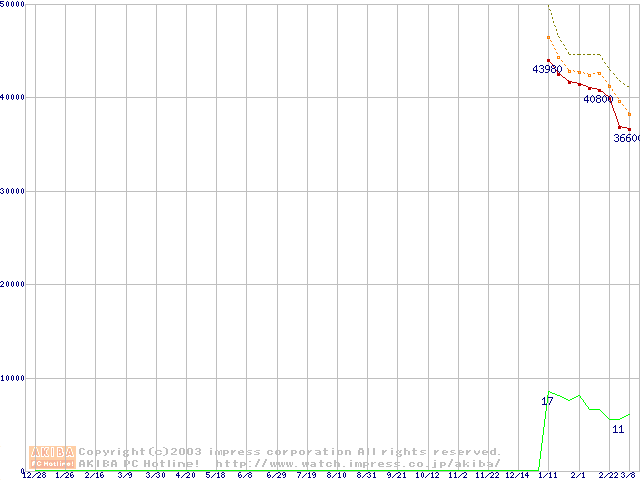Click the 30000 y-axis label
Screen dimensions: 640x480
(14, 191)
